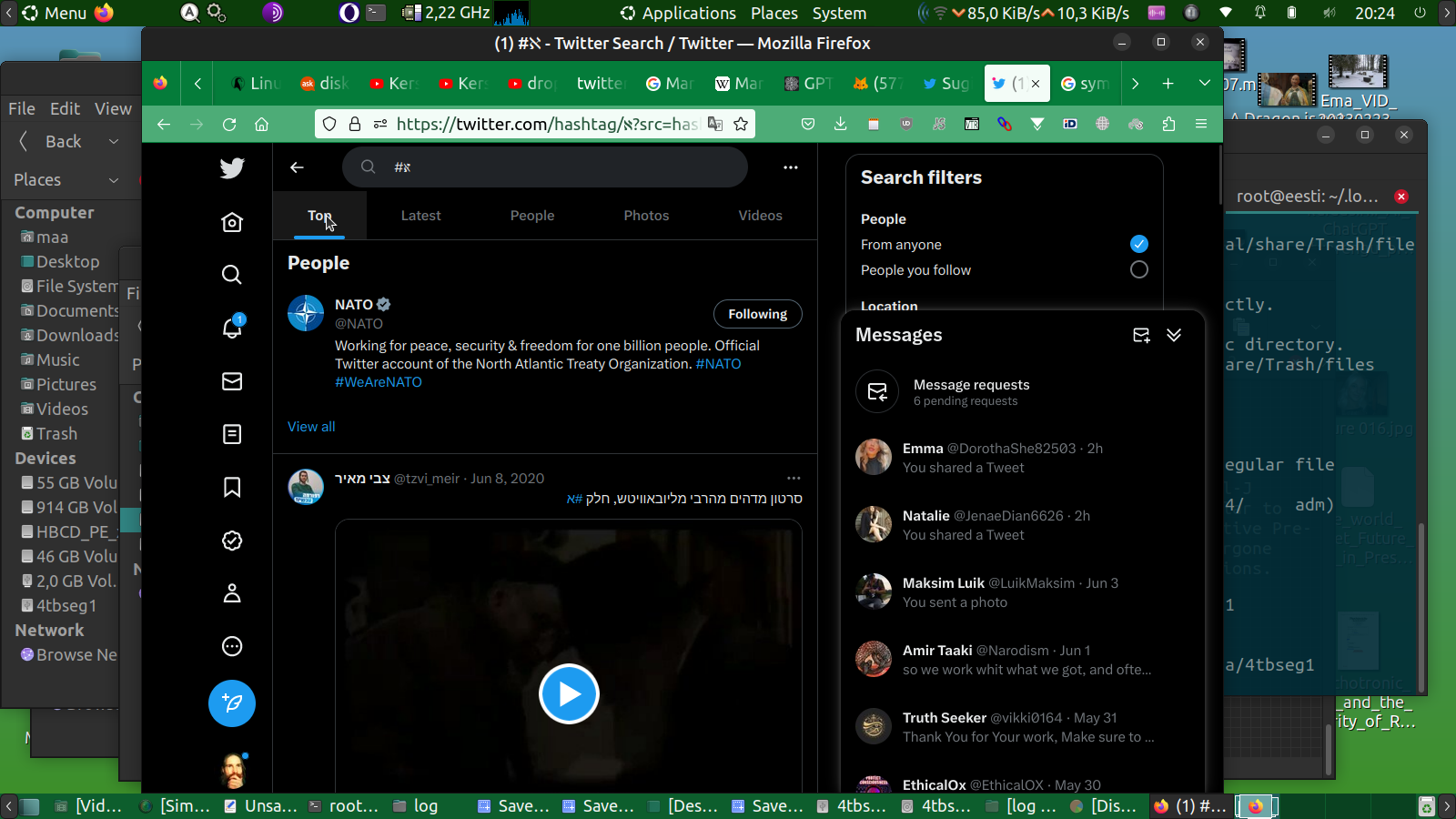Screen dimensions: 1456x819
Task: Open the Firefox downloads panel
Action: coord(840,125)
